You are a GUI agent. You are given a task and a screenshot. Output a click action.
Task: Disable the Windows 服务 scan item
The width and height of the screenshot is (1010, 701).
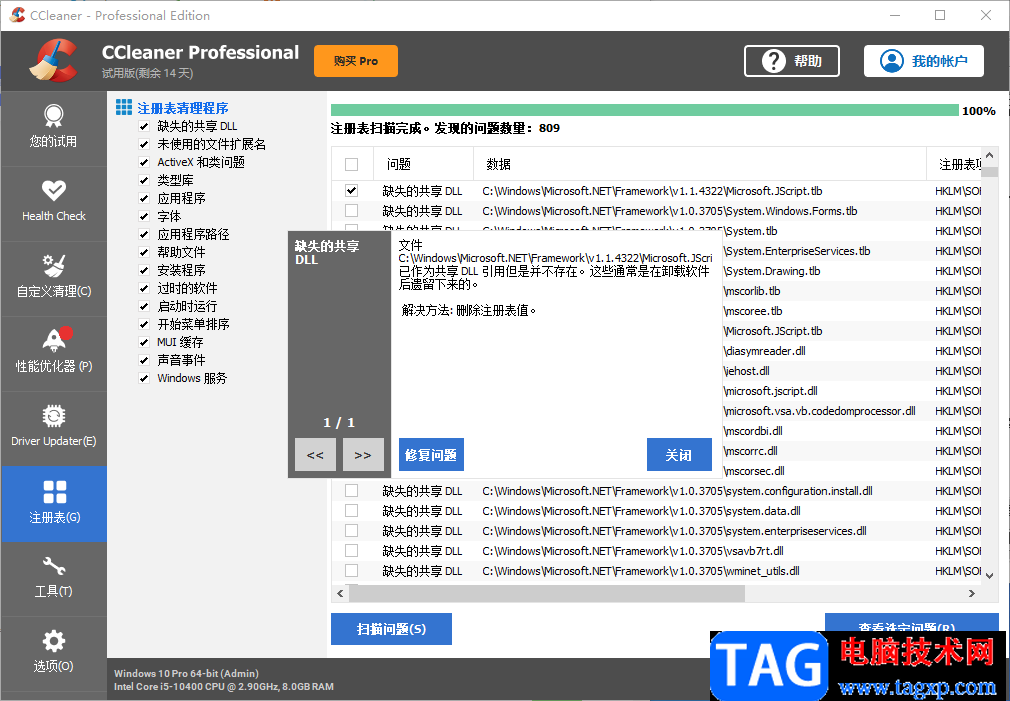tap(142, 378)
